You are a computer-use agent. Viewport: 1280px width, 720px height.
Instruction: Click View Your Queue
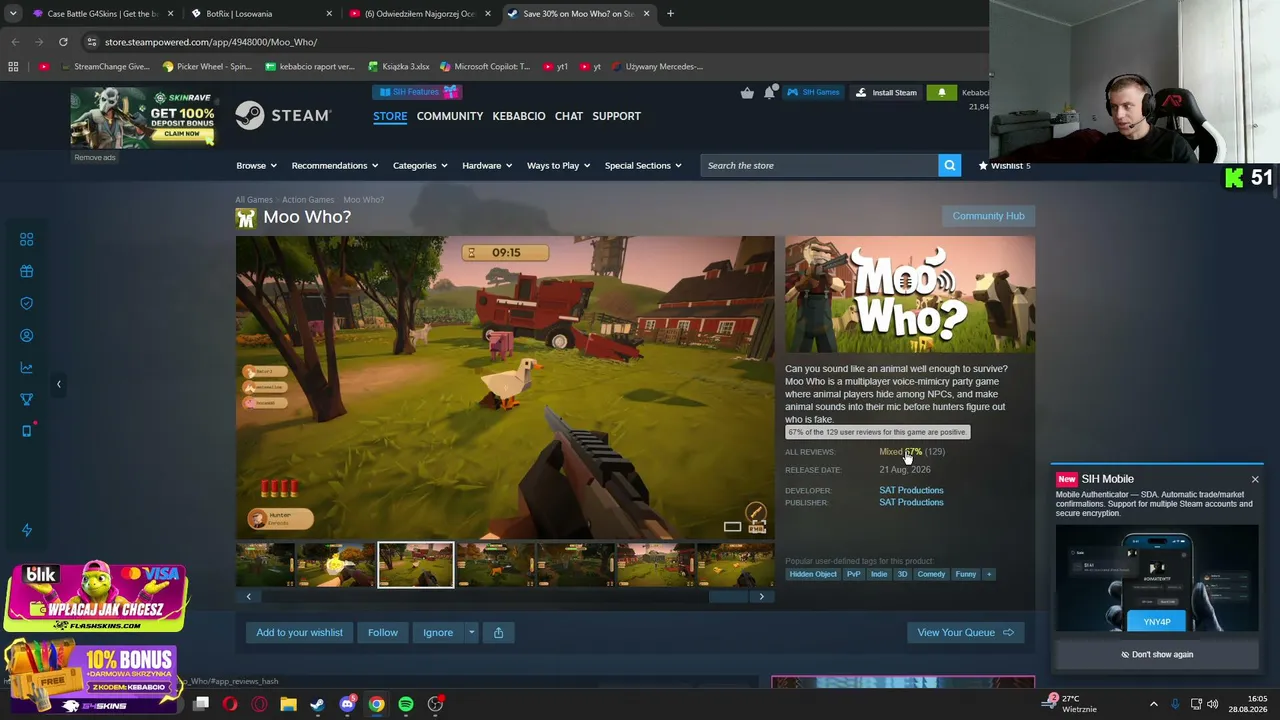pos(965,632)
